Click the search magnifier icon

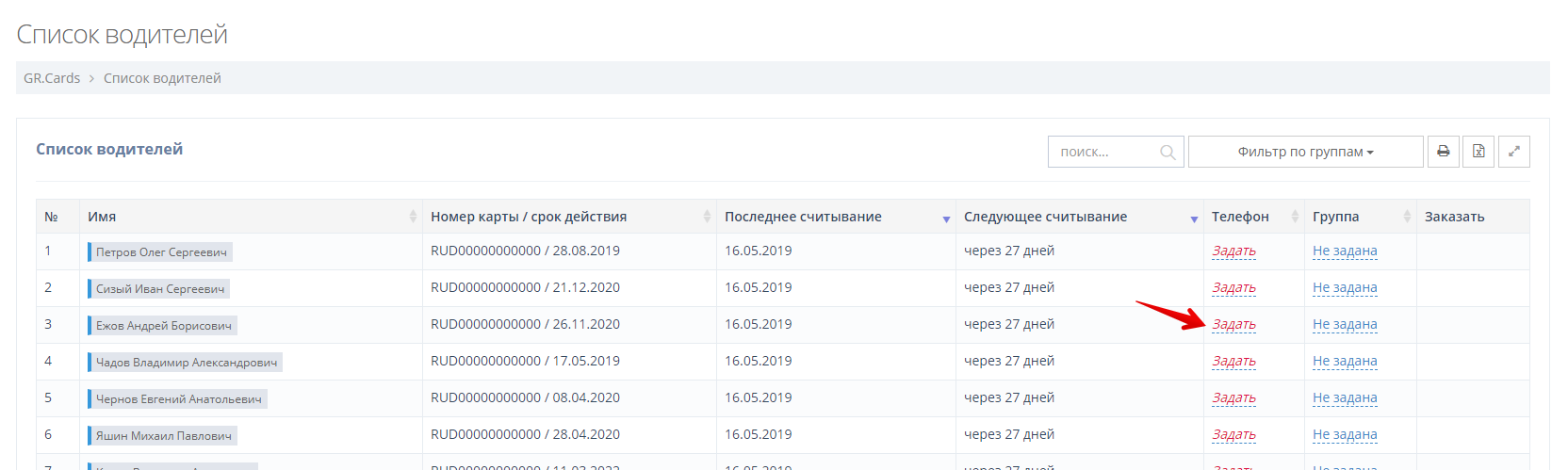pos(1168,152)
